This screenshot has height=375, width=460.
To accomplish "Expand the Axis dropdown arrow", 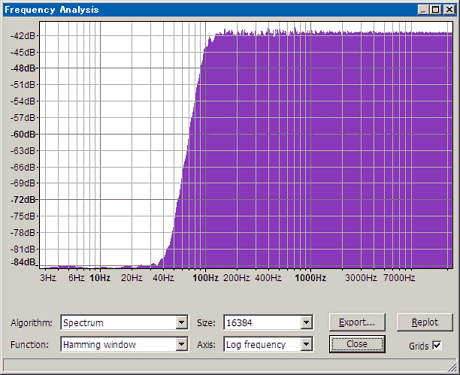I will pyautogui.click(x=306, y=344).
